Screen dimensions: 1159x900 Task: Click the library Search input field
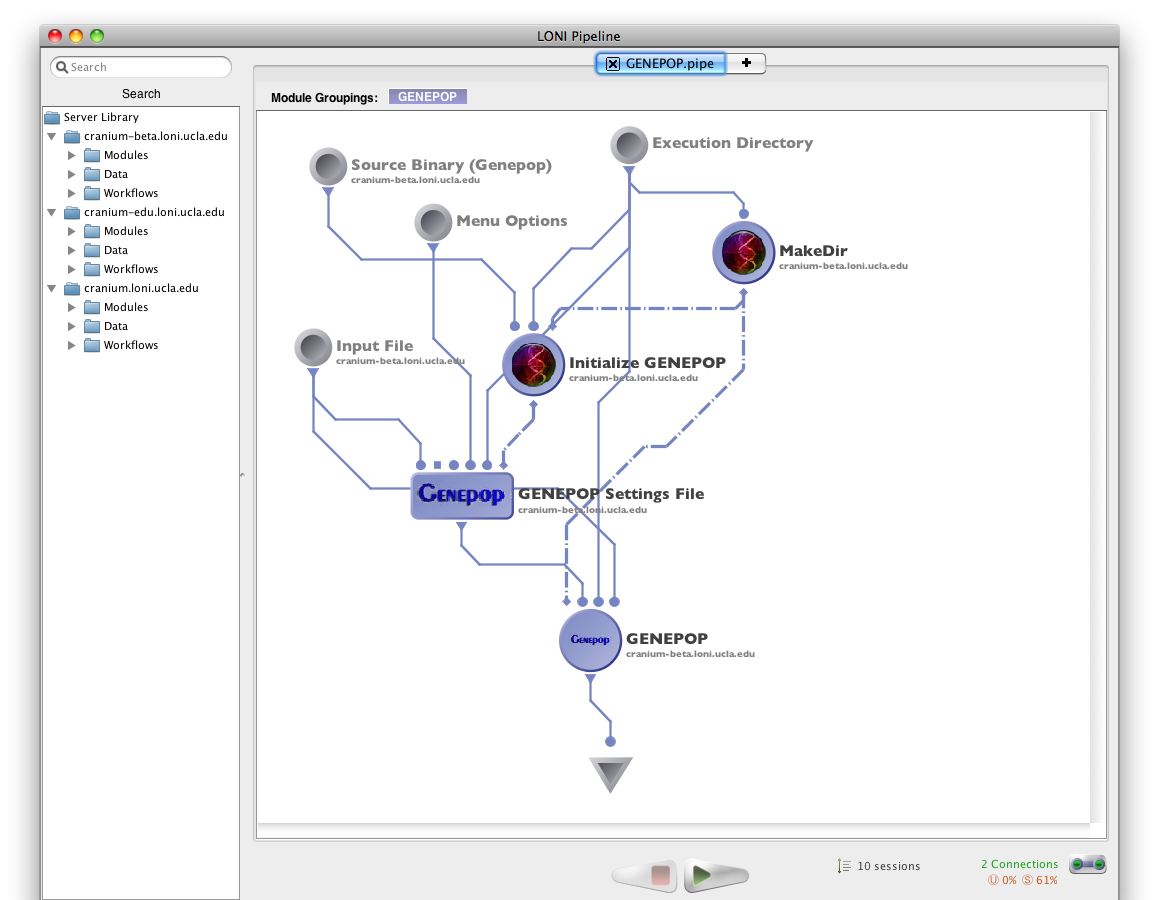[x=141, y=67]
